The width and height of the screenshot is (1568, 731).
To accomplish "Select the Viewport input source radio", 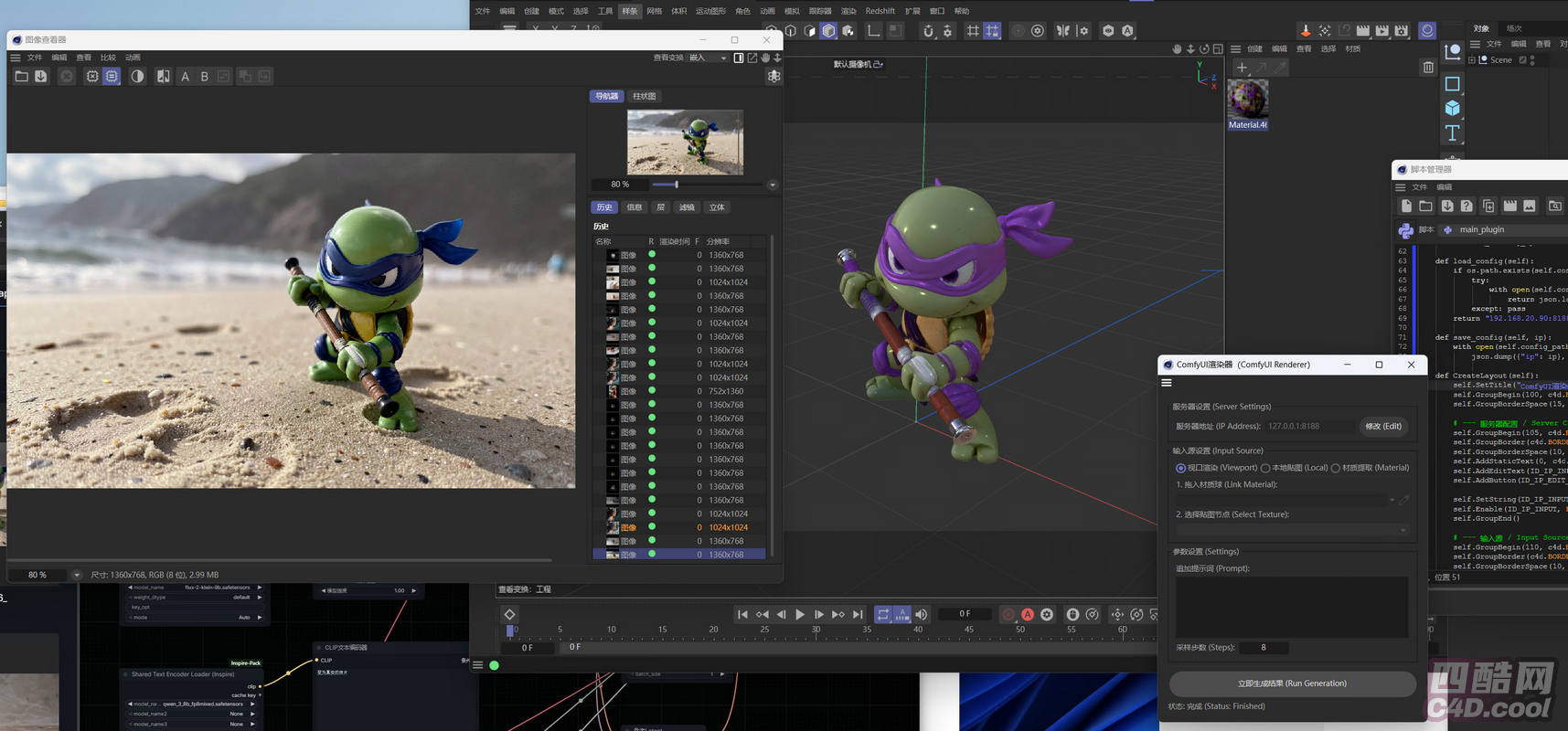I will tap(1180, 468).
